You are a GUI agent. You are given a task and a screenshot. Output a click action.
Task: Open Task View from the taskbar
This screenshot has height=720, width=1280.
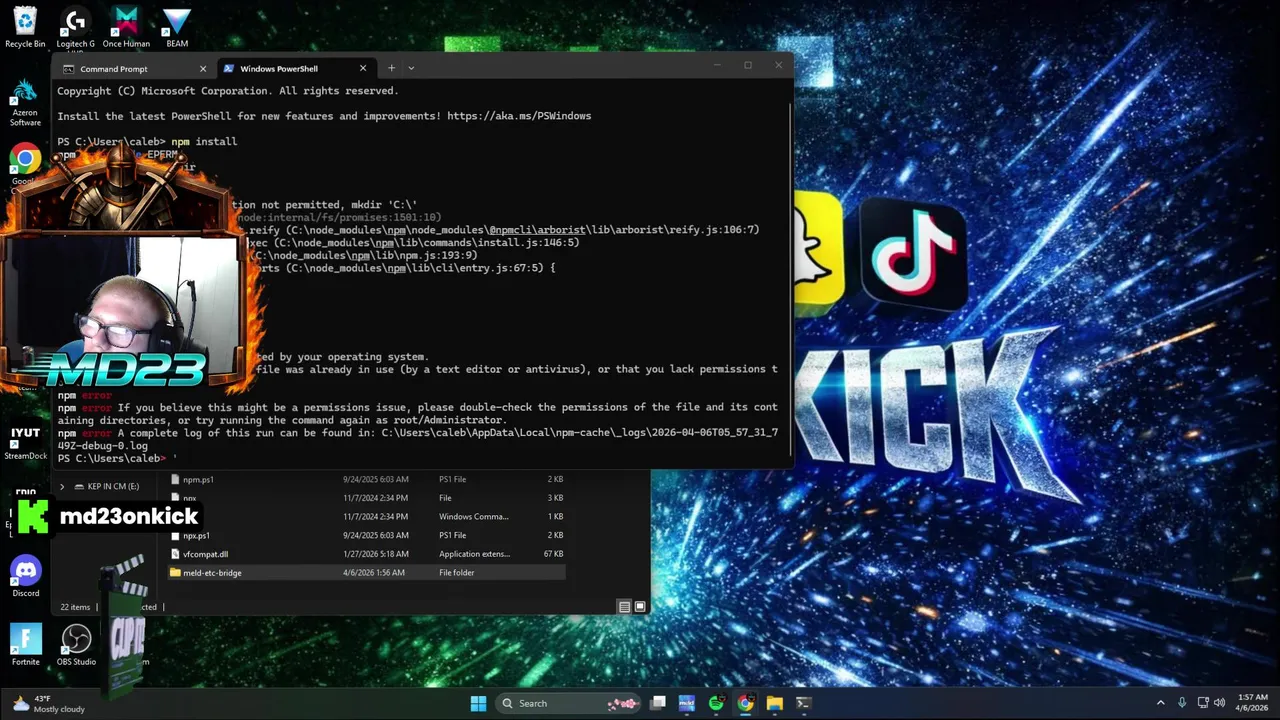658,703
